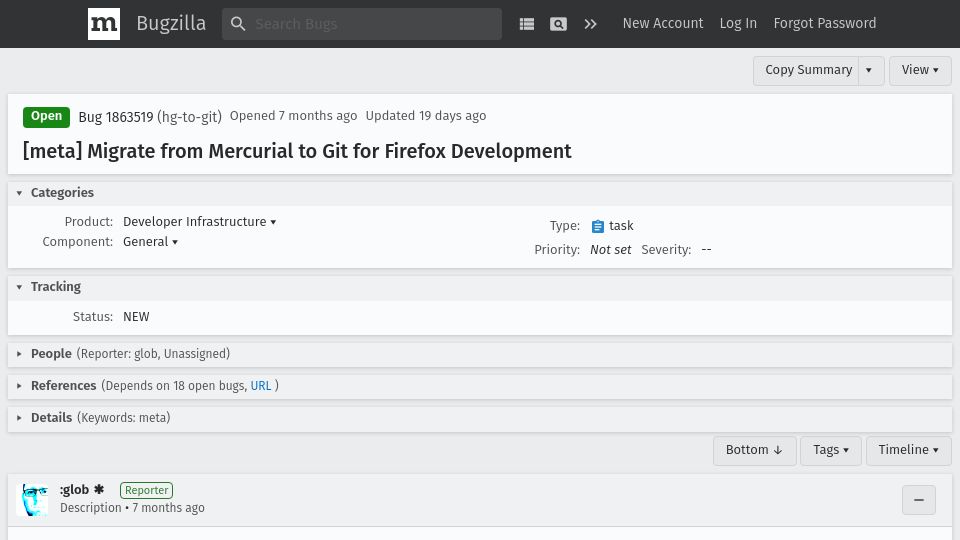Click the search magnifier icon
This screenshot has width=960, height=540.
click(x=238, y=24)
